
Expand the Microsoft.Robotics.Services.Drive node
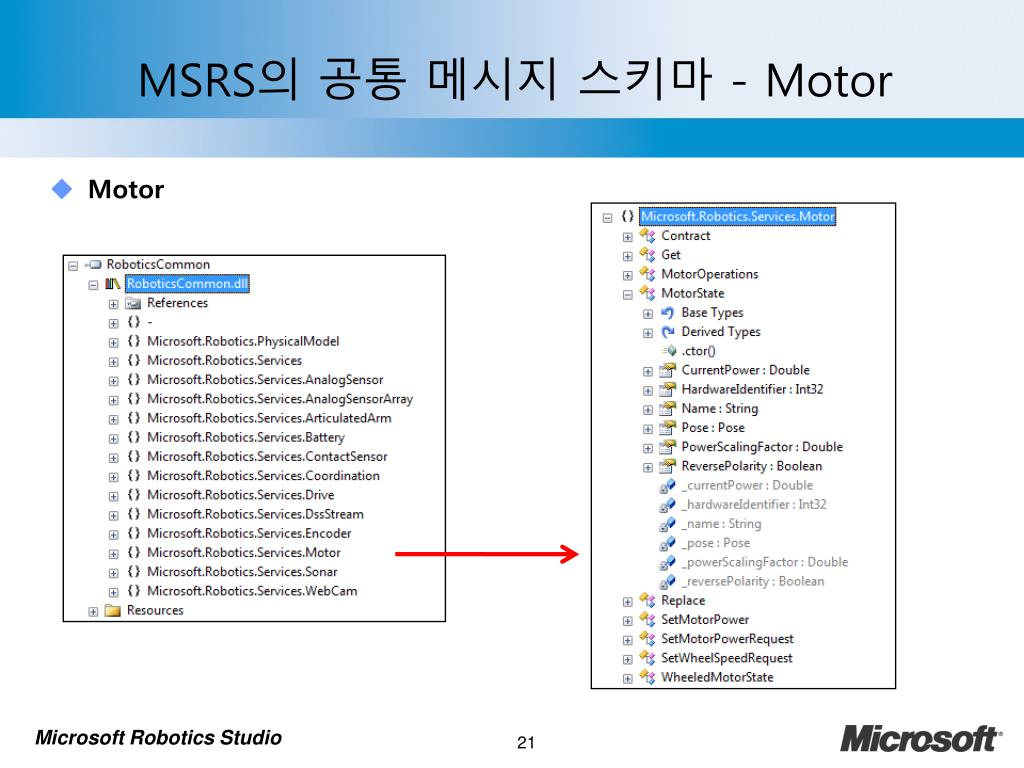click(x=114, y=496)
